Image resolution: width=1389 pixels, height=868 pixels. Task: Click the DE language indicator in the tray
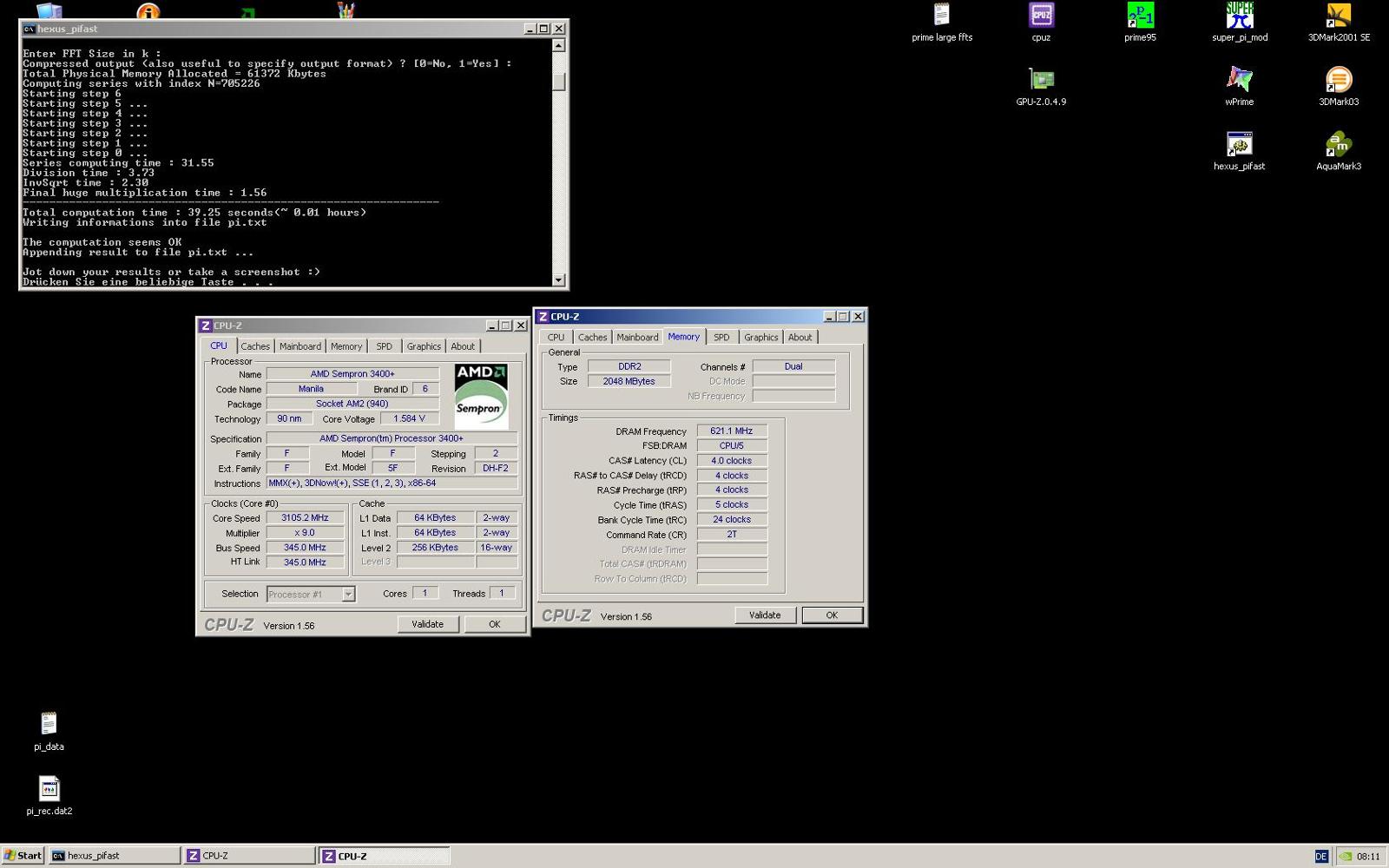[x=1321, y=856]
